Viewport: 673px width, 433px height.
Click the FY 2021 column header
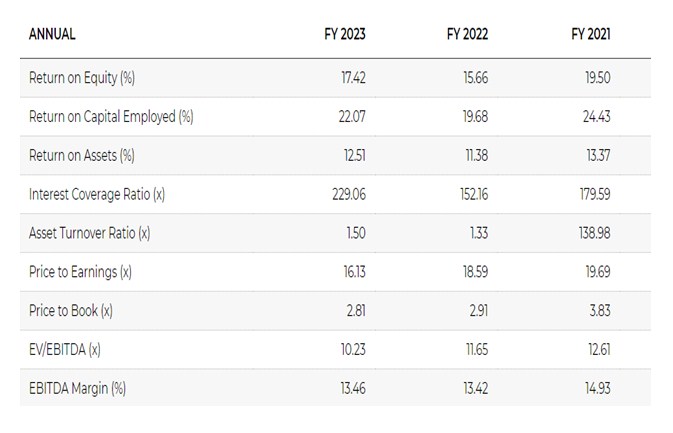pyautogui.click(x=589, y=34)
